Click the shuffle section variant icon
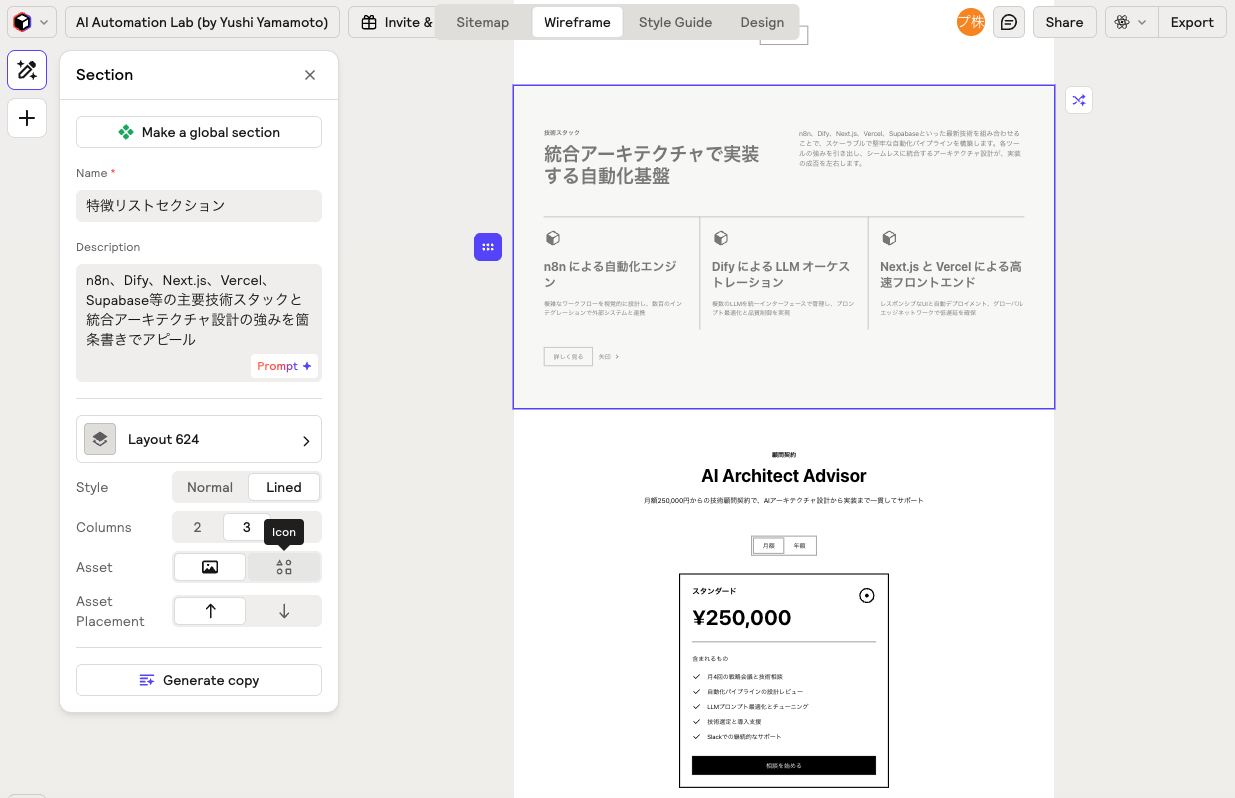Screen dimensions: 1235x798 (1079, 100)
